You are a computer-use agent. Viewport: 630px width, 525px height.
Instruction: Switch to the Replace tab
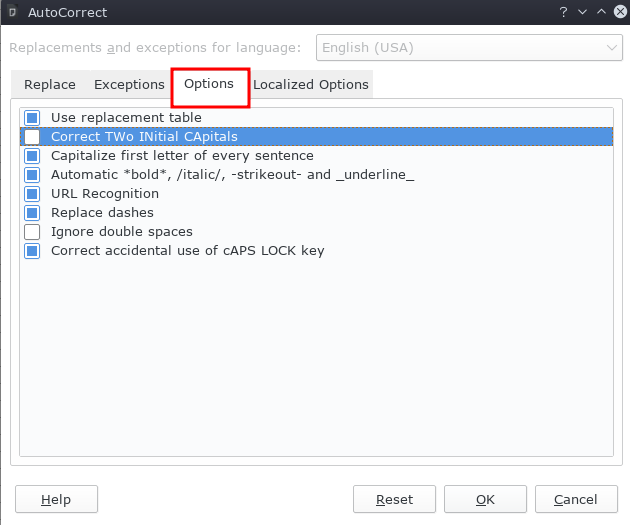(49, 85)
